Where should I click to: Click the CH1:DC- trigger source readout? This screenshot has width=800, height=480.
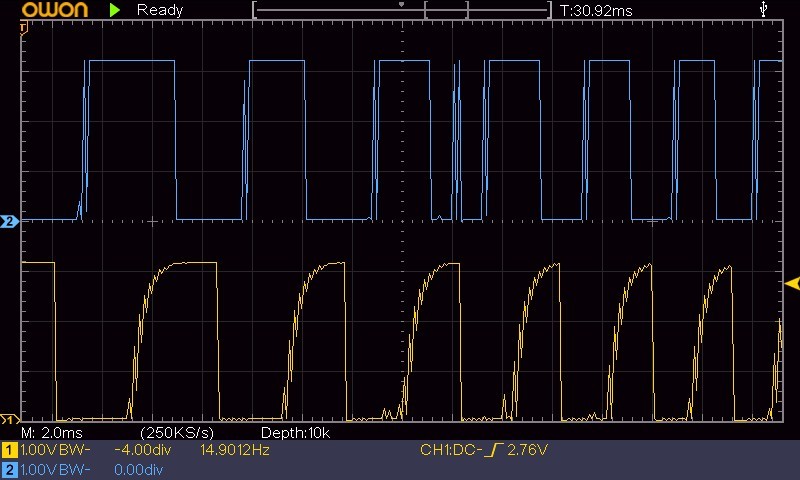[x=451, y=450]
